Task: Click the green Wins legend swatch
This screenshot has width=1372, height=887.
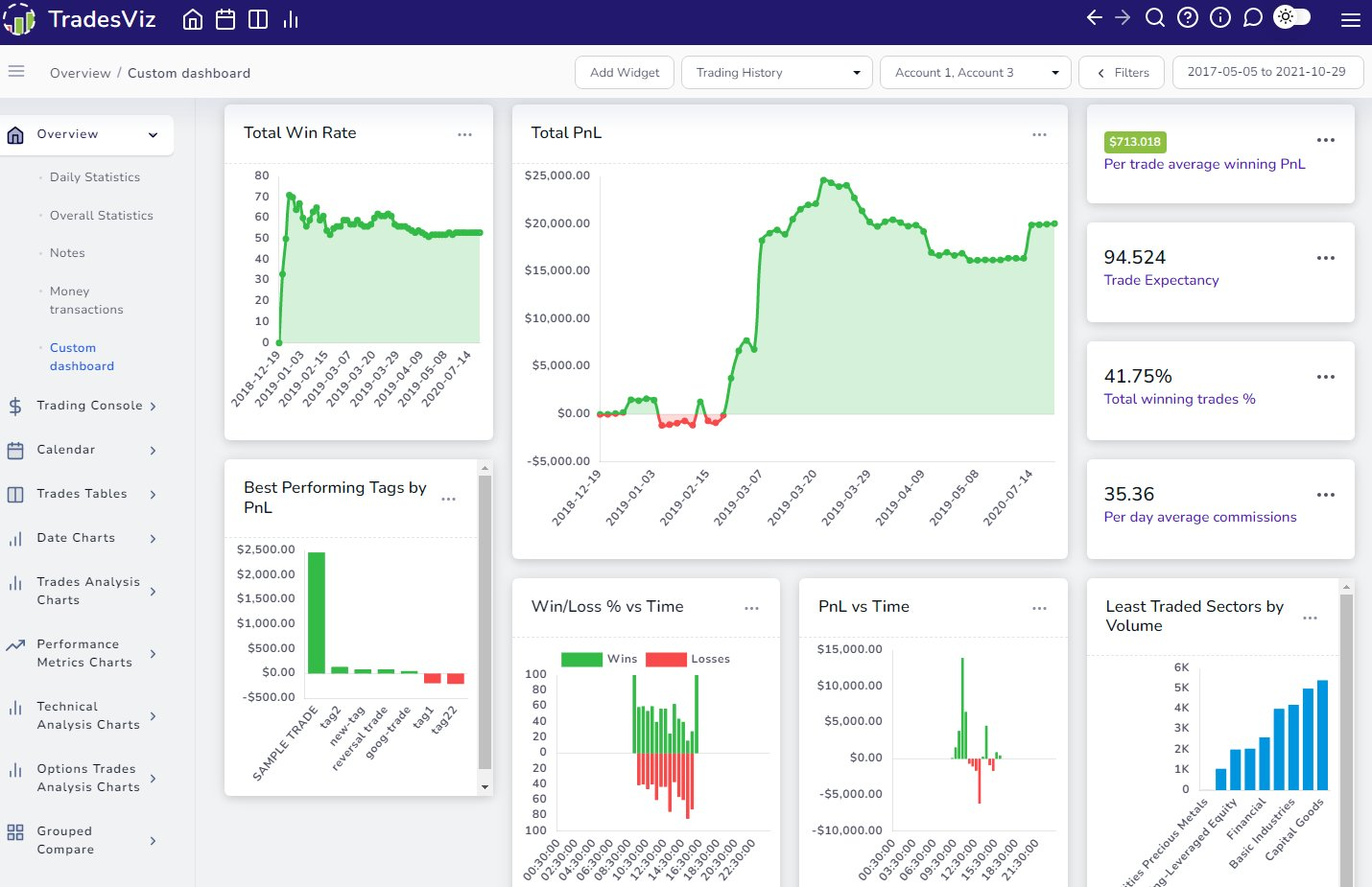Action: (x=581, y=659)
